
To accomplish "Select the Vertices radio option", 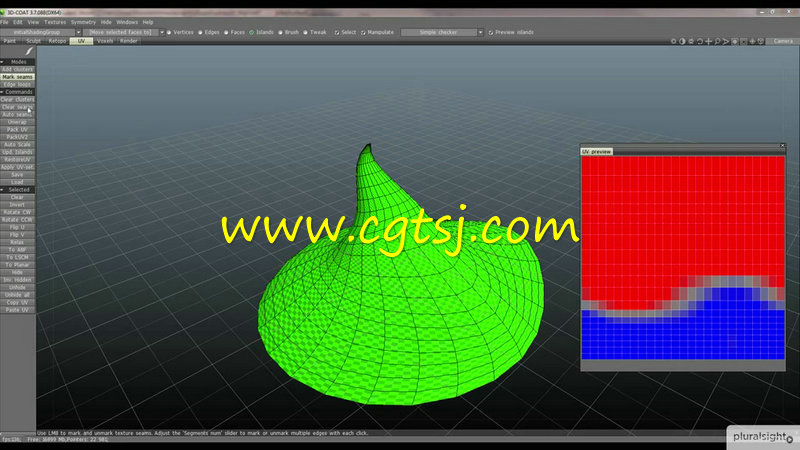I will (169, 32).
